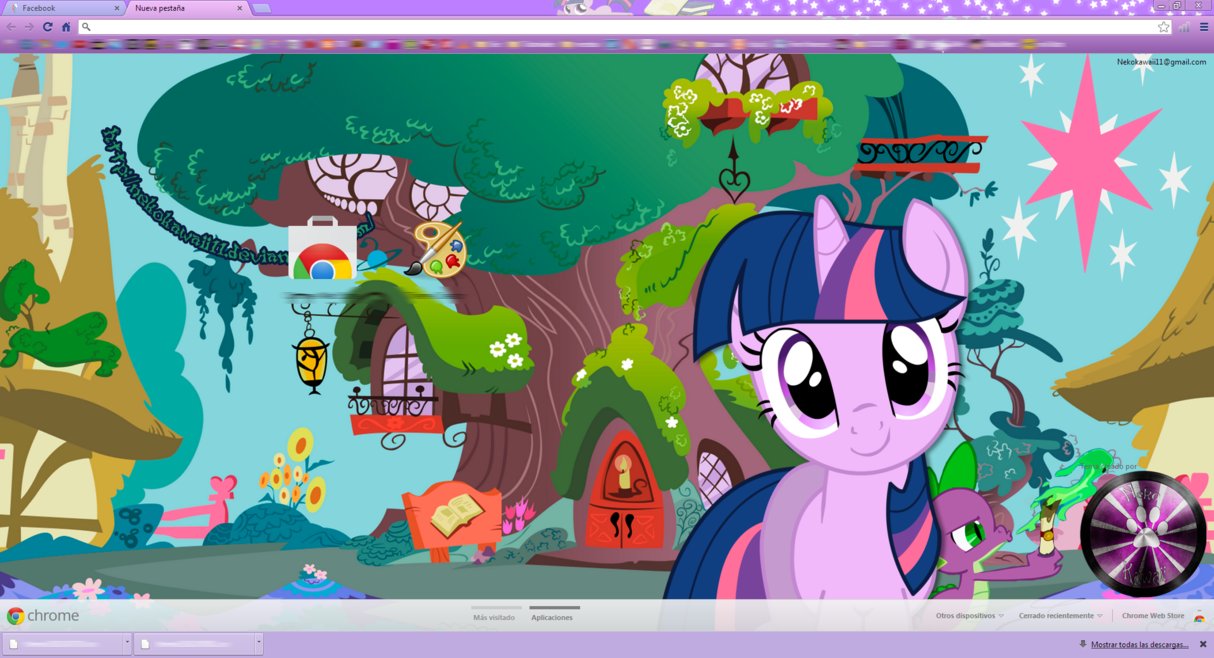Open the second downloaded file
The image size is (1214, 658).
pyautogui.click(x=194, y=644)
